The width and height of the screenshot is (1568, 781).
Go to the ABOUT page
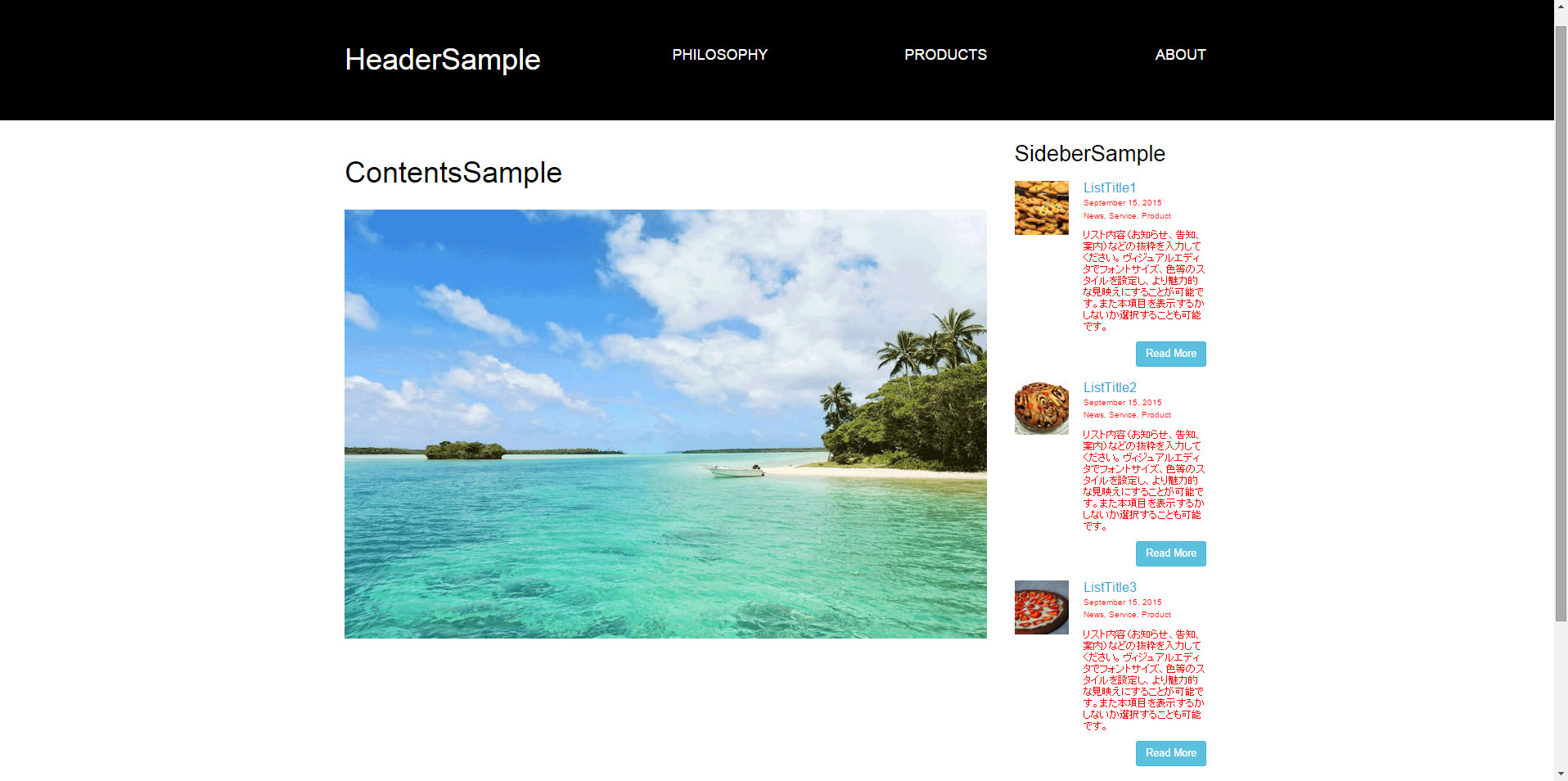coord(1180,55)
